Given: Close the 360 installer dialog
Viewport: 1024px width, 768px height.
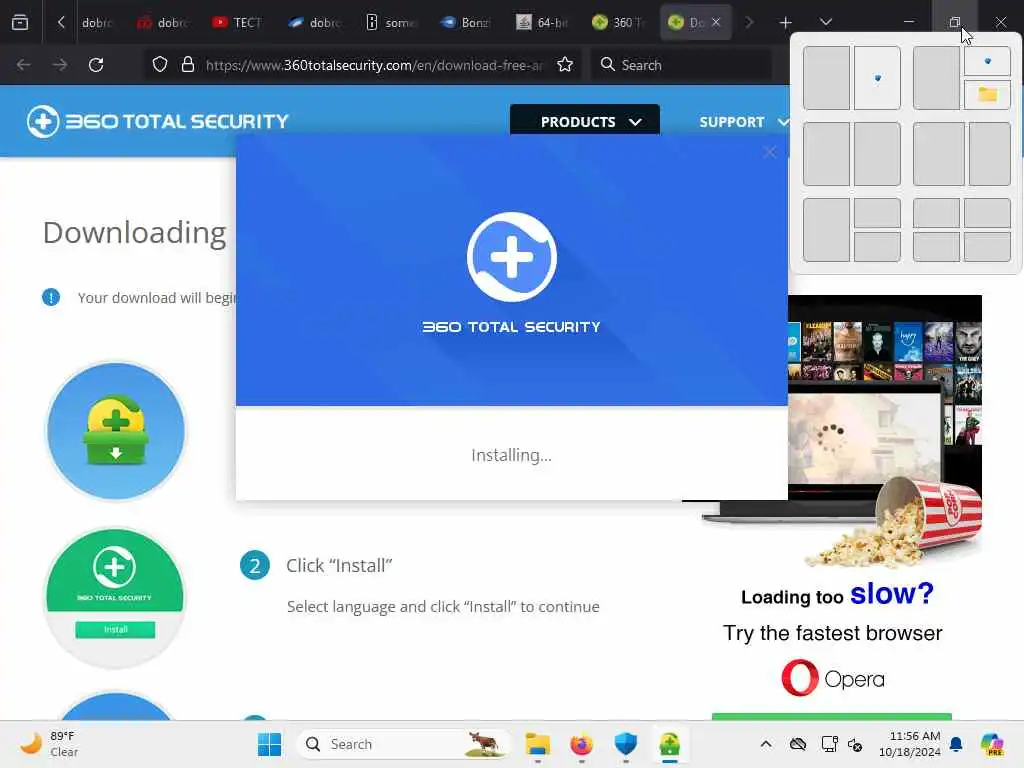Looking at the screenshot, I should [769, 152].
